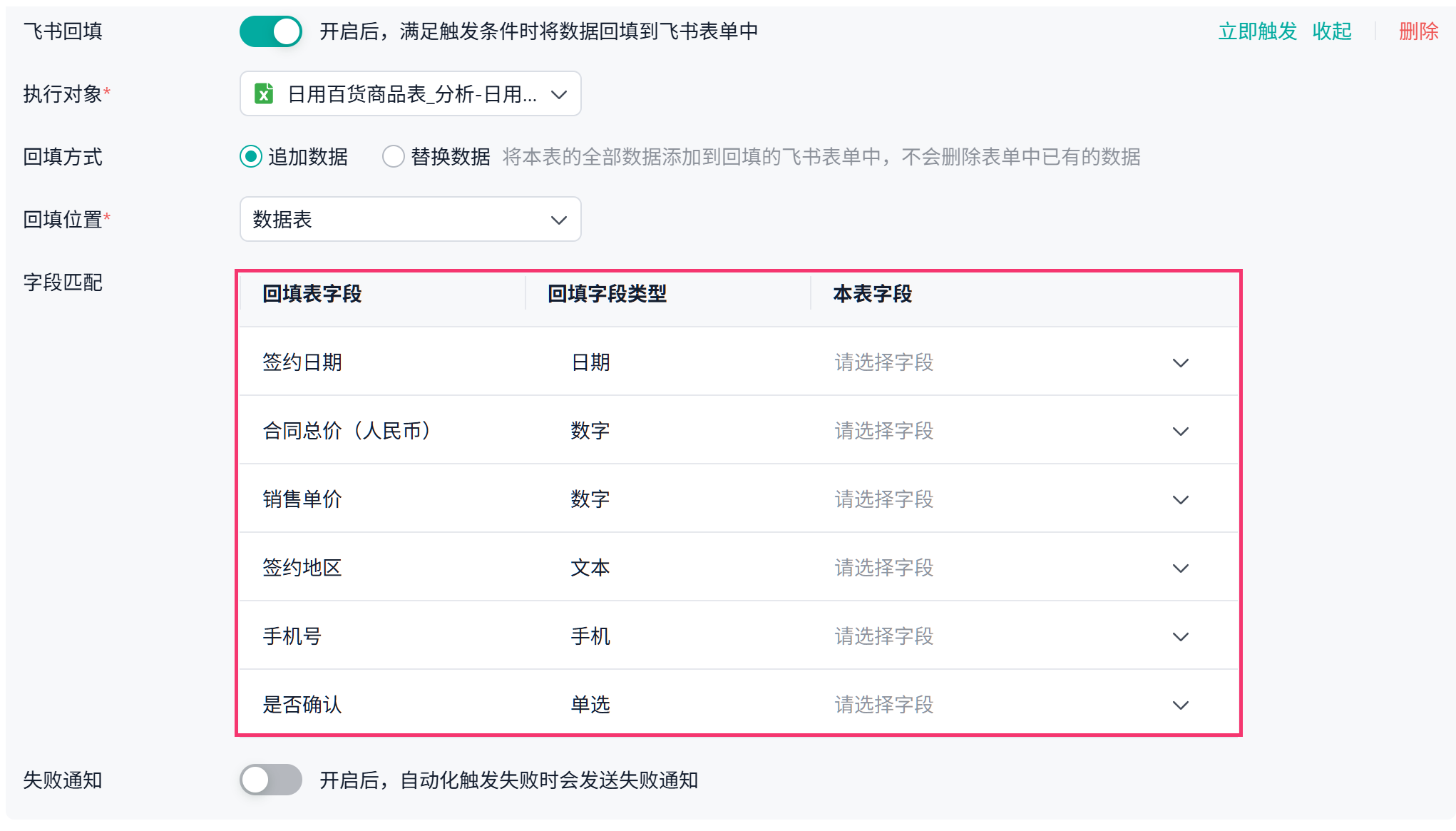Select the 追加数据 radio option
The height and width of the screenshot is (831, 1456).
point(251,156)
